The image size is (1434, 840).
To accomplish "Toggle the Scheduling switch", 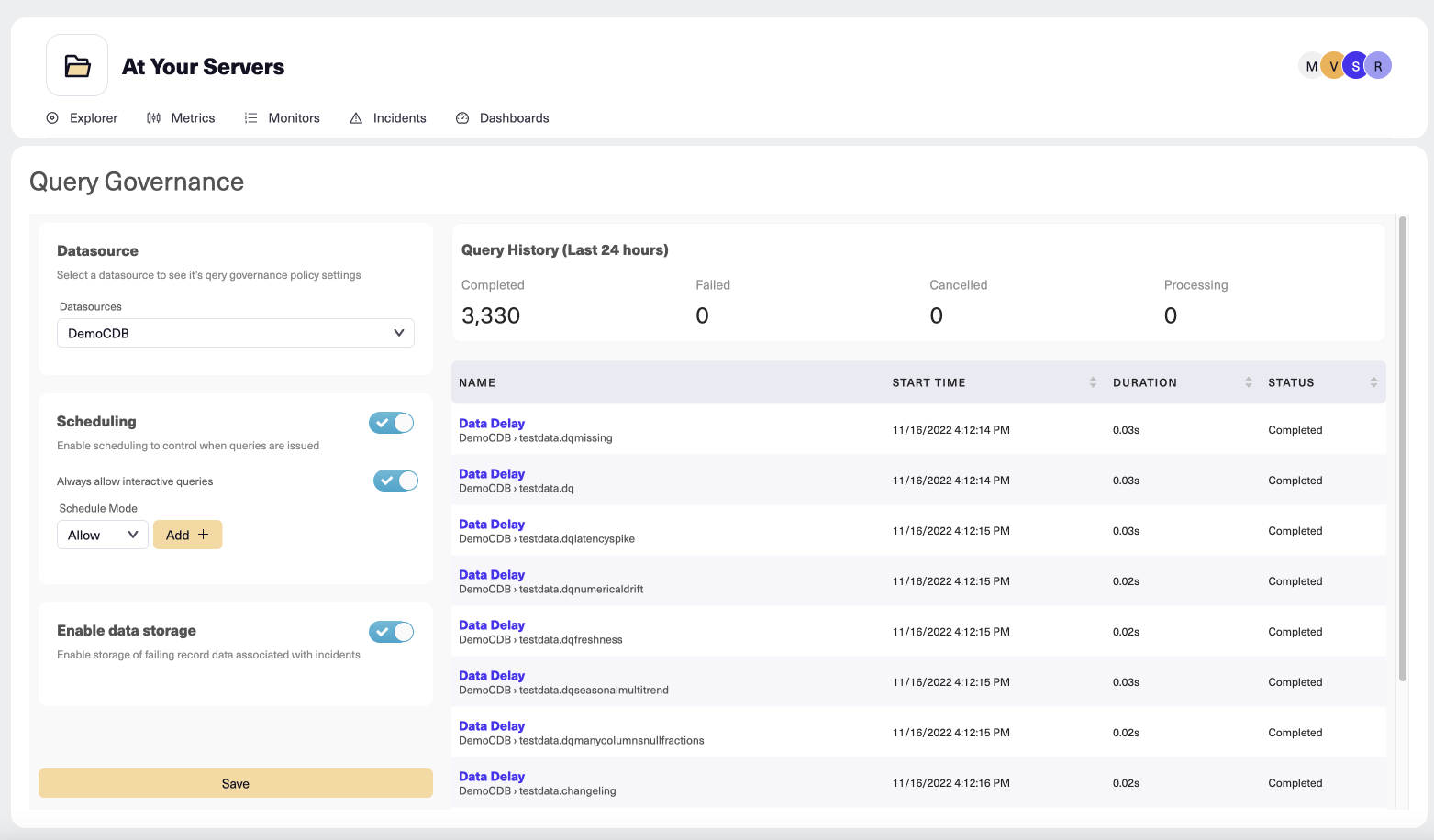I will point(392,423).
